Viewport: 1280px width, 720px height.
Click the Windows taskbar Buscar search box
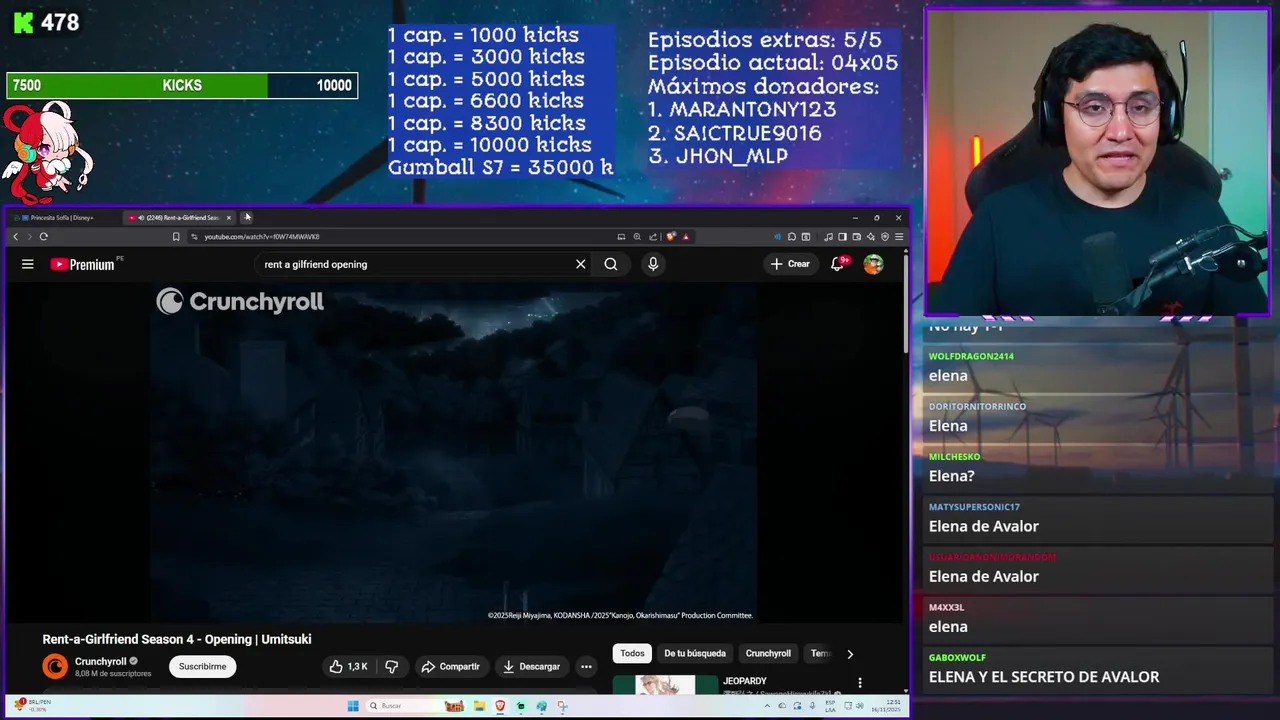(x=416, y=705)
